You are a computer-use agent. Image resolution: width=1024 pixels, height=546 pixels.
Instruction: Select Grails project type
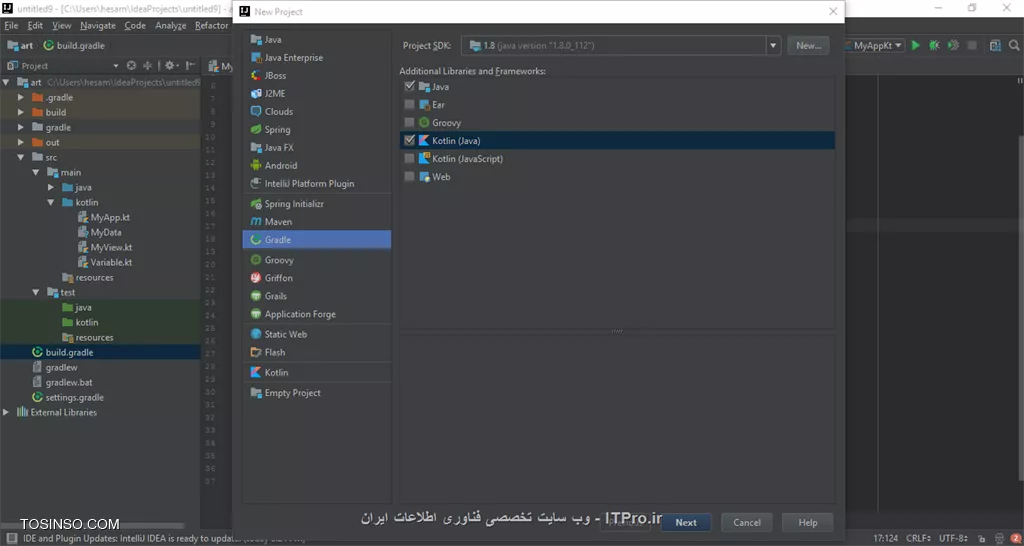click(317, 296)
